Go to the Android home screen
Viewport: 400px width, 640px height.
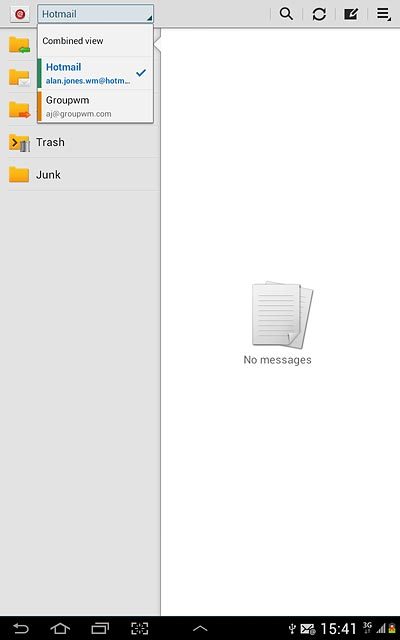tap(60, 628)
